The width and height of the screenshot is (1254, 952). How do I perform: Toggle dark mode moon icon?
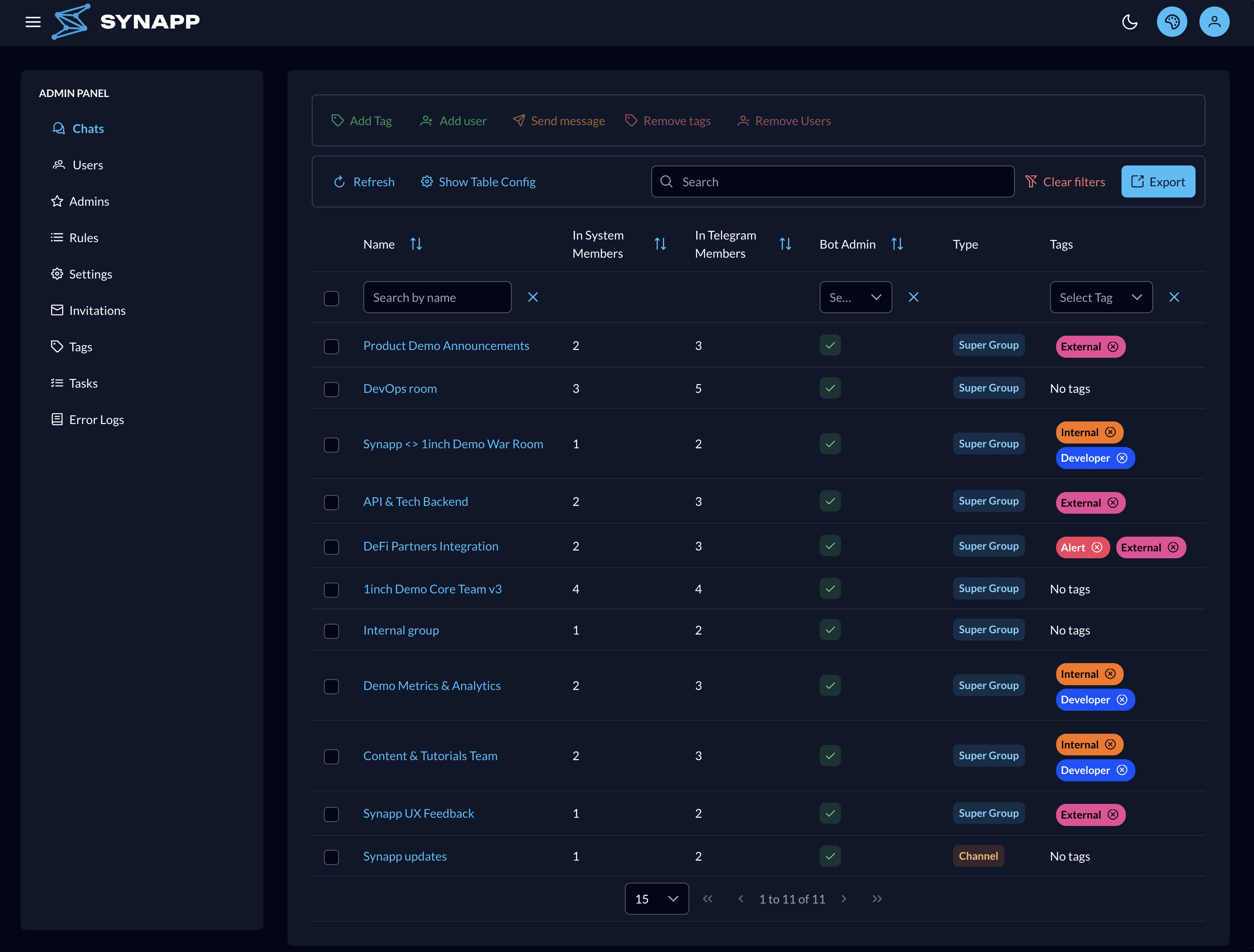pyautogui.click(x=1129, y=22)
